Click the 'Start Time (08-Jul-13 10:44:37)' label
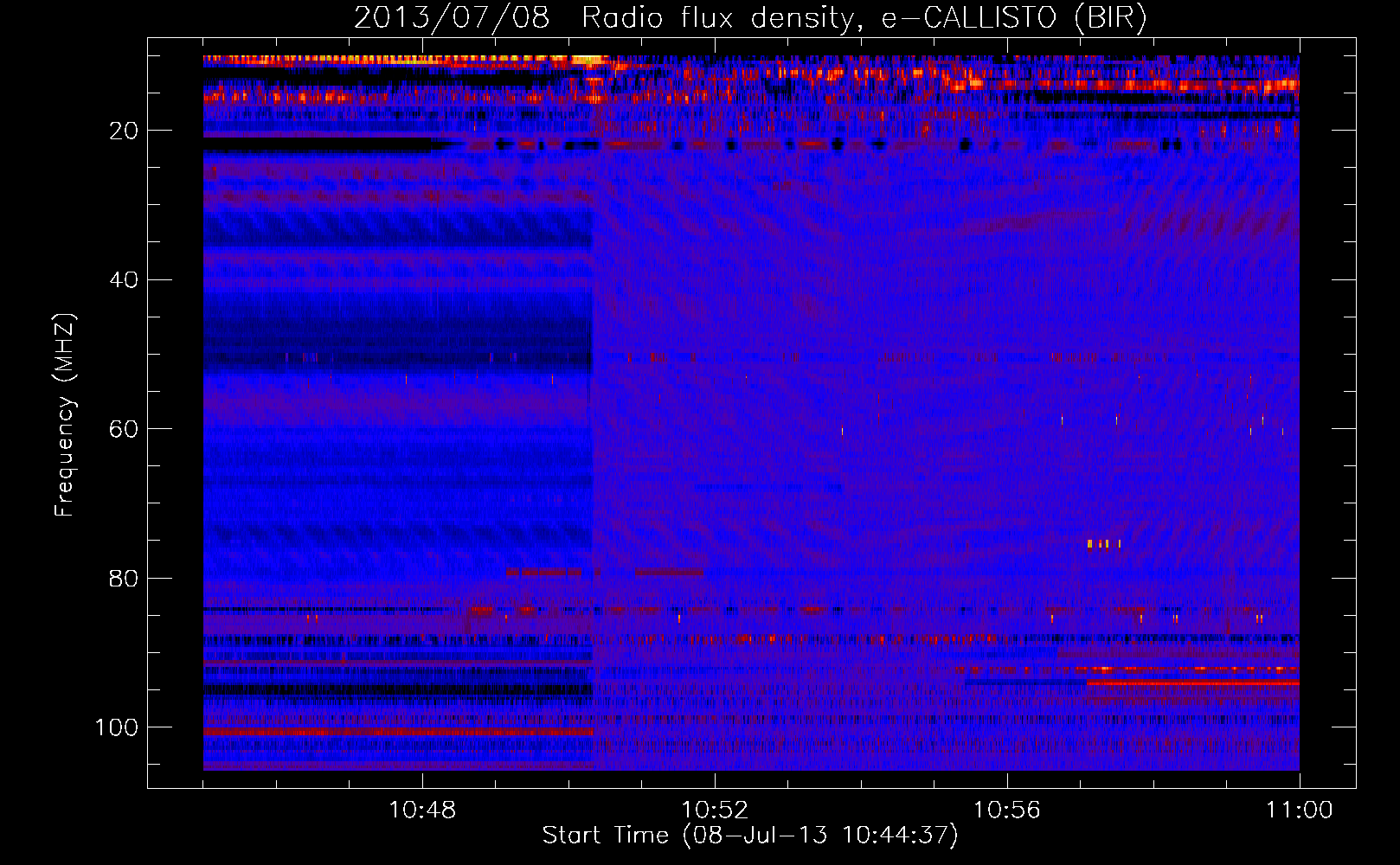1400x865 pixels. tap(750, 836)
